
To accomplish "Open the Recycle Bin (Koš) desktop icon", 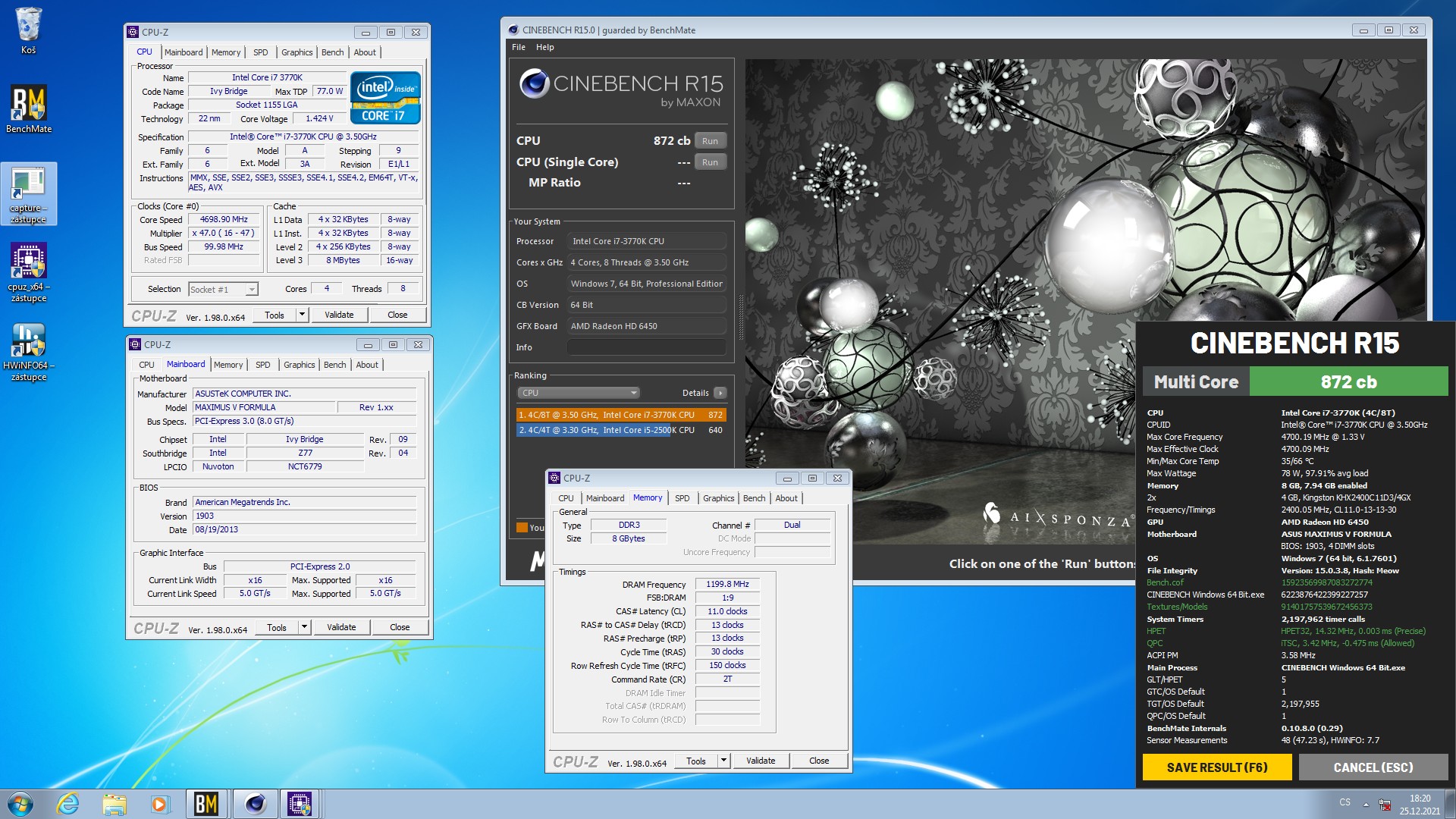I will [x=28, y=30].
